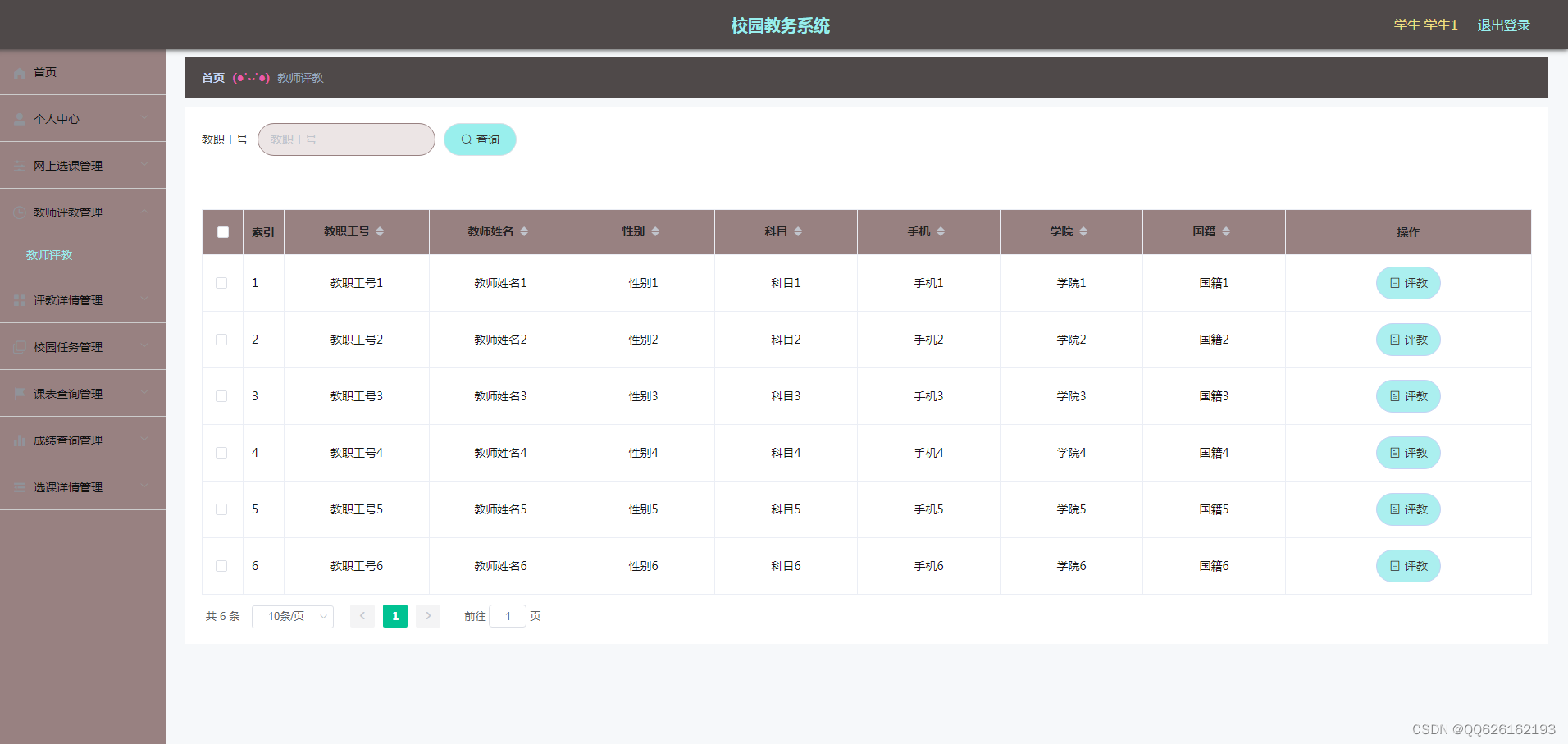Click the 校园教务系统 title
The image size is (1568, 744).
780,26
